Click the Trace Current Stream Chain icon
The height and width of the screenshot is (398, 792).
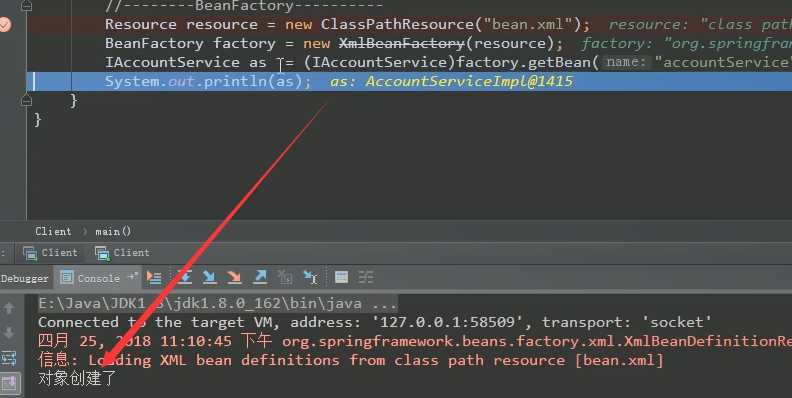[x=366, y=277]
